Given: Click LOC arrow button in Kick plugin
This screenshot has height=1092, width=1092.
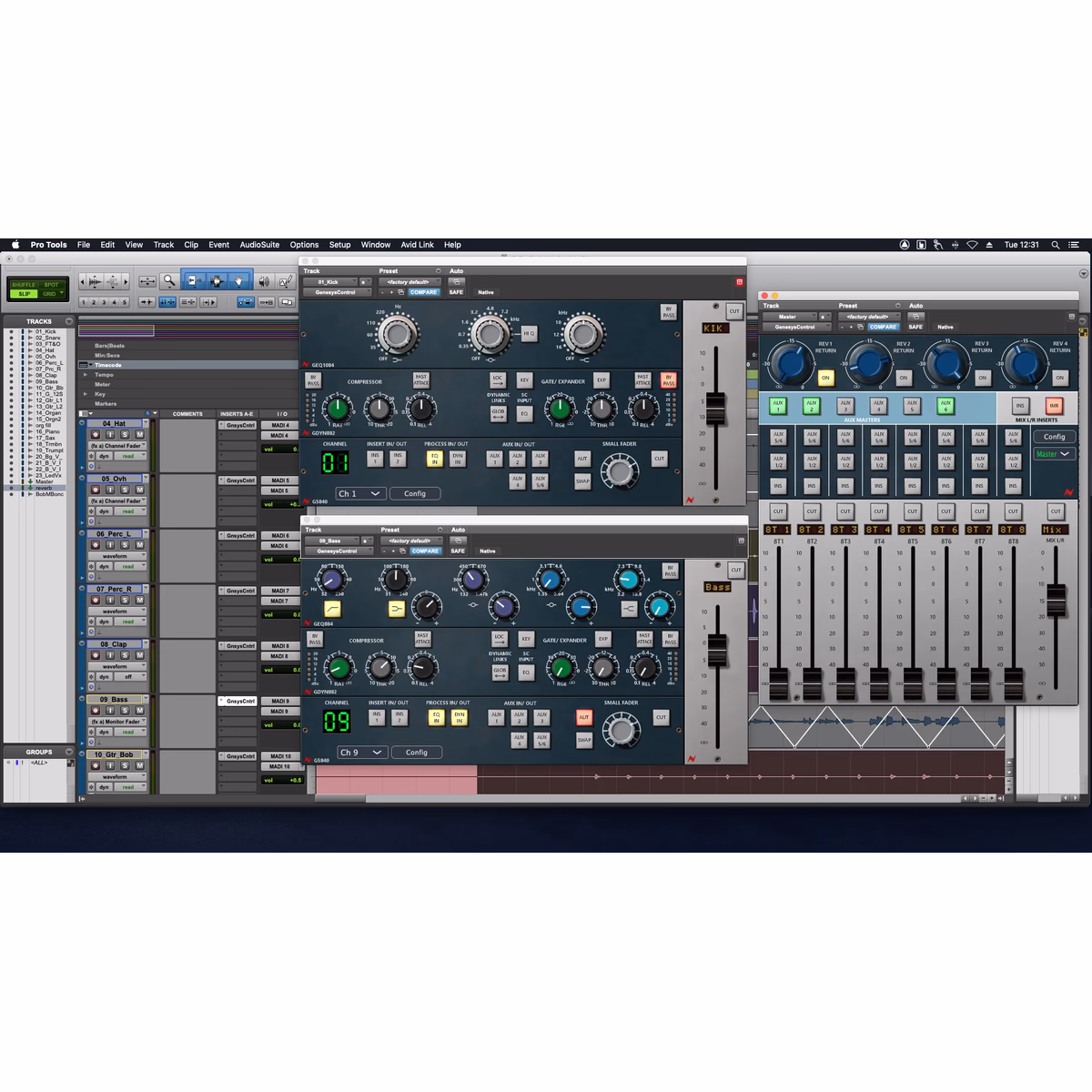Looking at the screenshot, I should (497, 379).
